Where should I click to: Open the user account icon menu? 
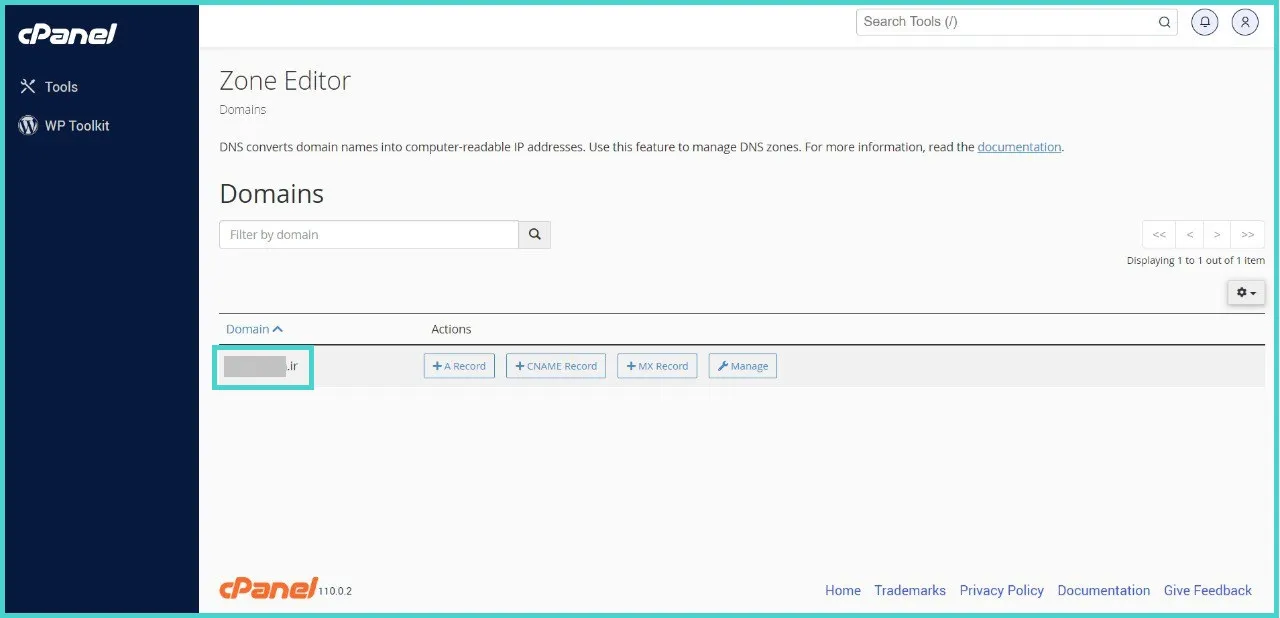(x=1245, y=22)
